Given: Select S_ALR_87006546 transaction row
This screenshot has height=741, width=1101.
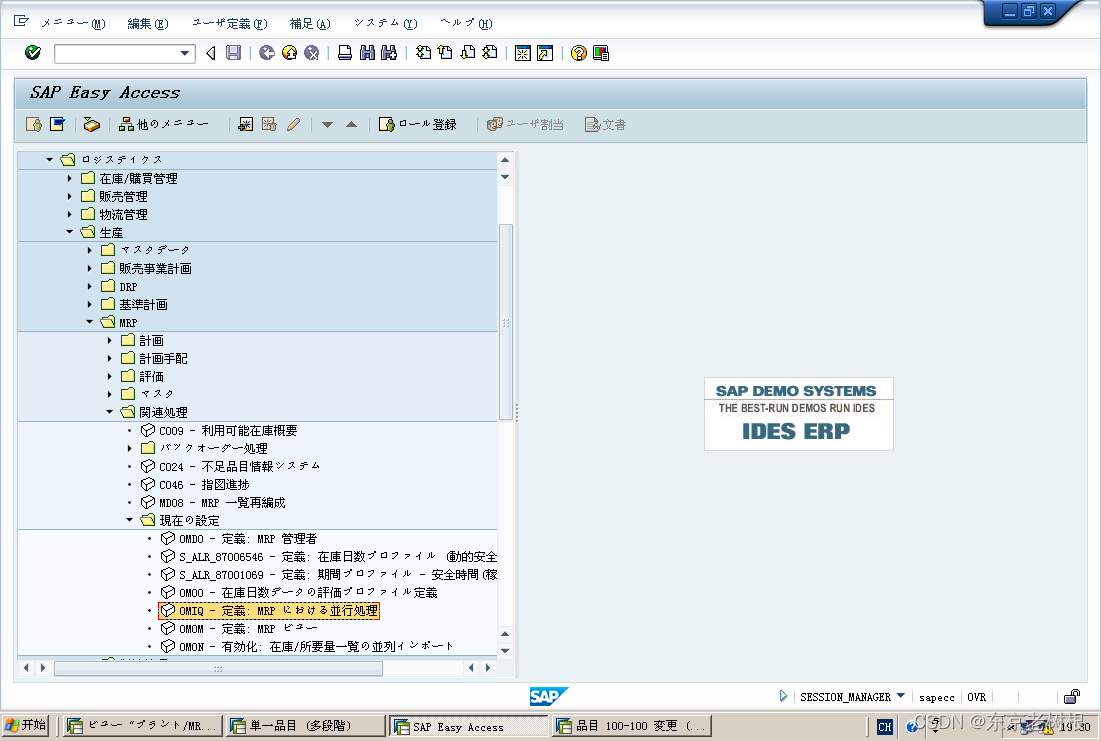Looking at the screenshot, I should pyautogui.click(x=329, y=556).
